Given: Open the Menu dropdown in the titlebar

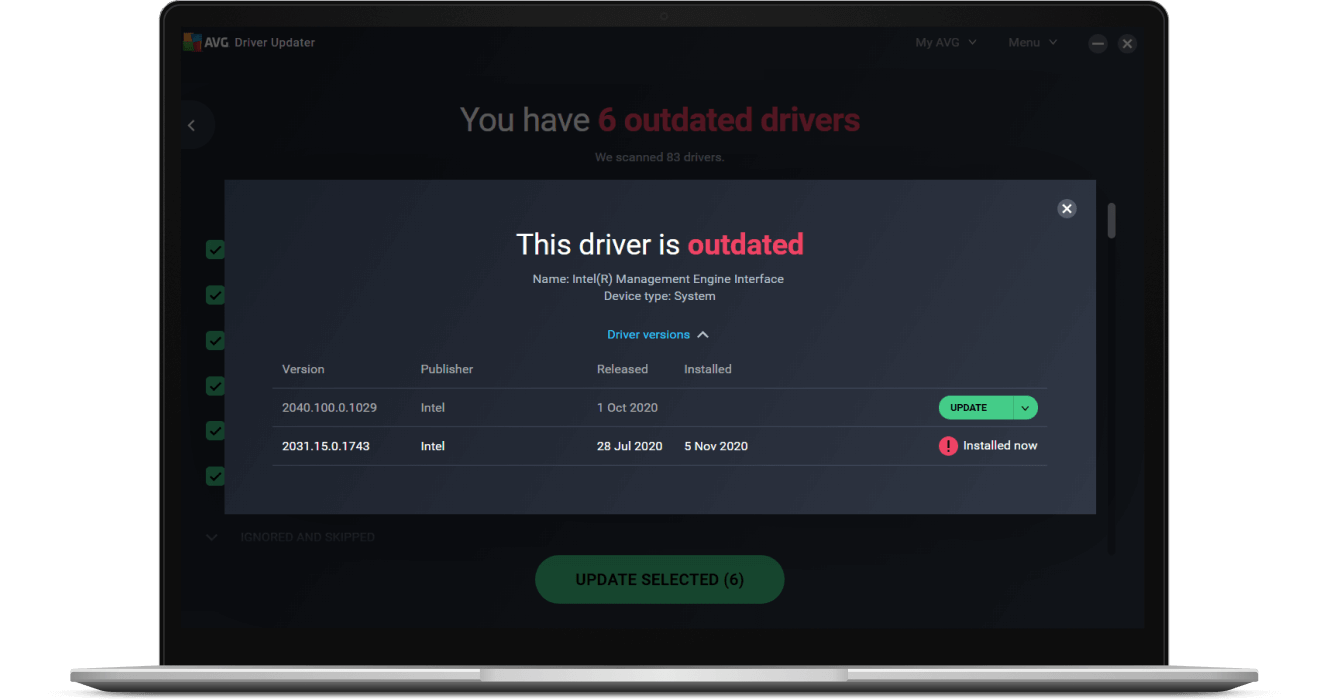Looking at the screenshot, I should 1032,42.
